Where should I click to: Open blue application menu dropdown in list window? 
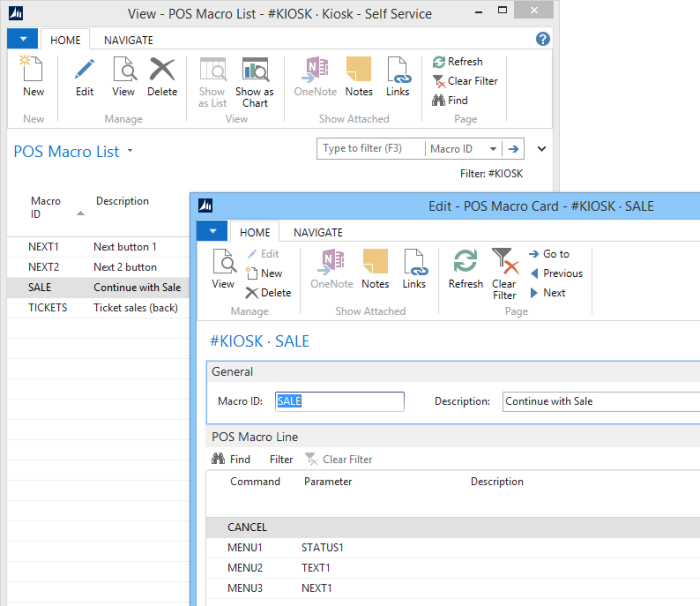coord(22,40)
